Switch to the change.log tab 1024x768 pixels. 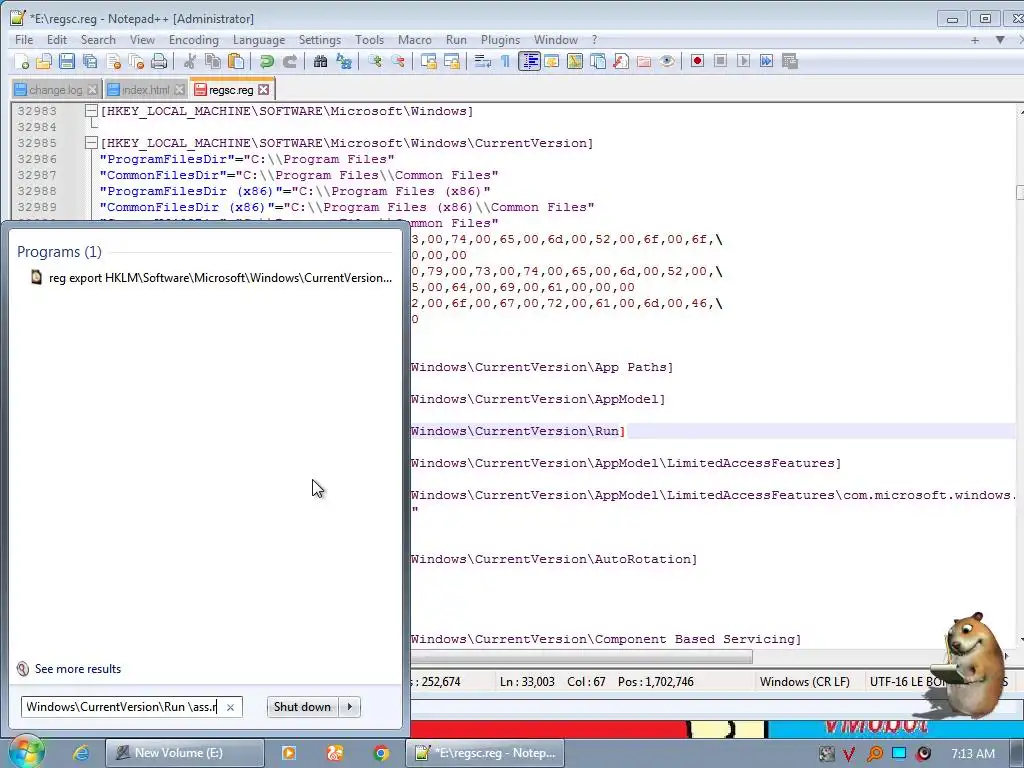point(56,89)
